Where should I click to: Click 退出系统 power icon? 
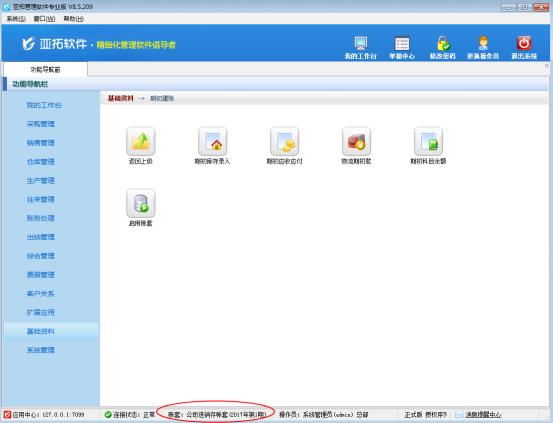click(x=524, y=48)
